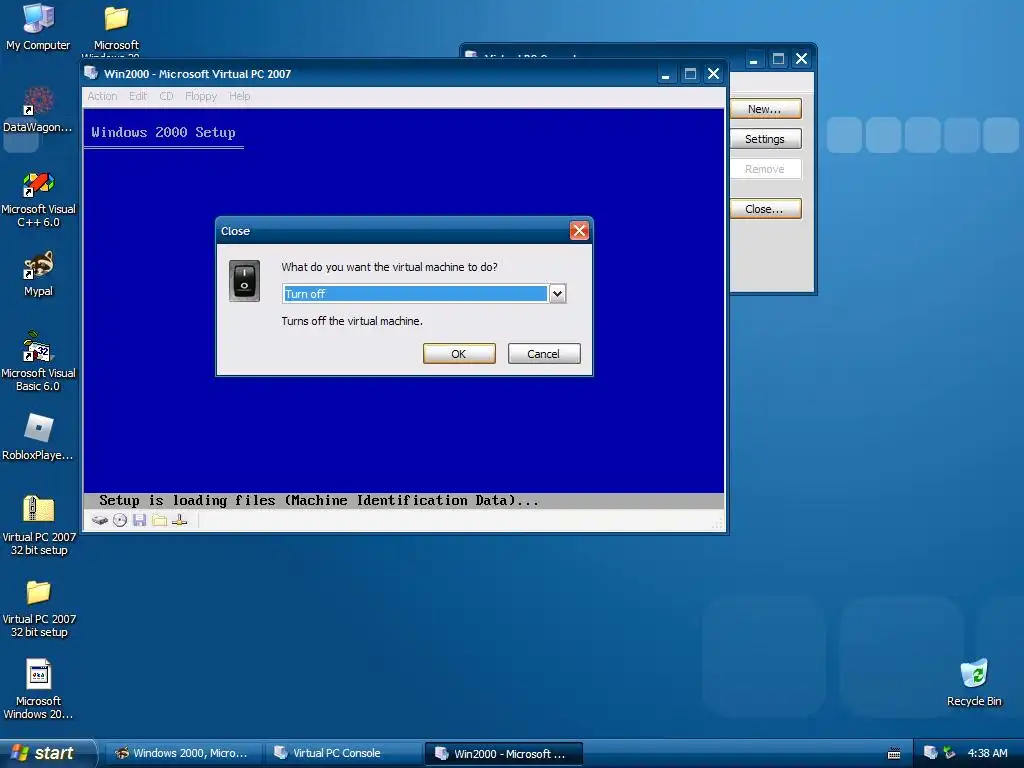
Task: Click 'Turns off the virtual machine.' description
Action: 352,321
